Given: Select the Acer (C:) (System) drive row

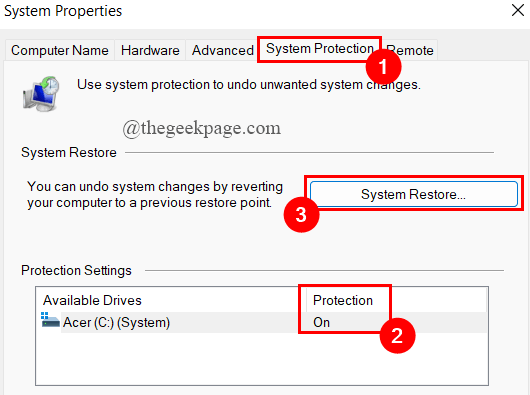Looking at the screenshot, I should 263,322.
